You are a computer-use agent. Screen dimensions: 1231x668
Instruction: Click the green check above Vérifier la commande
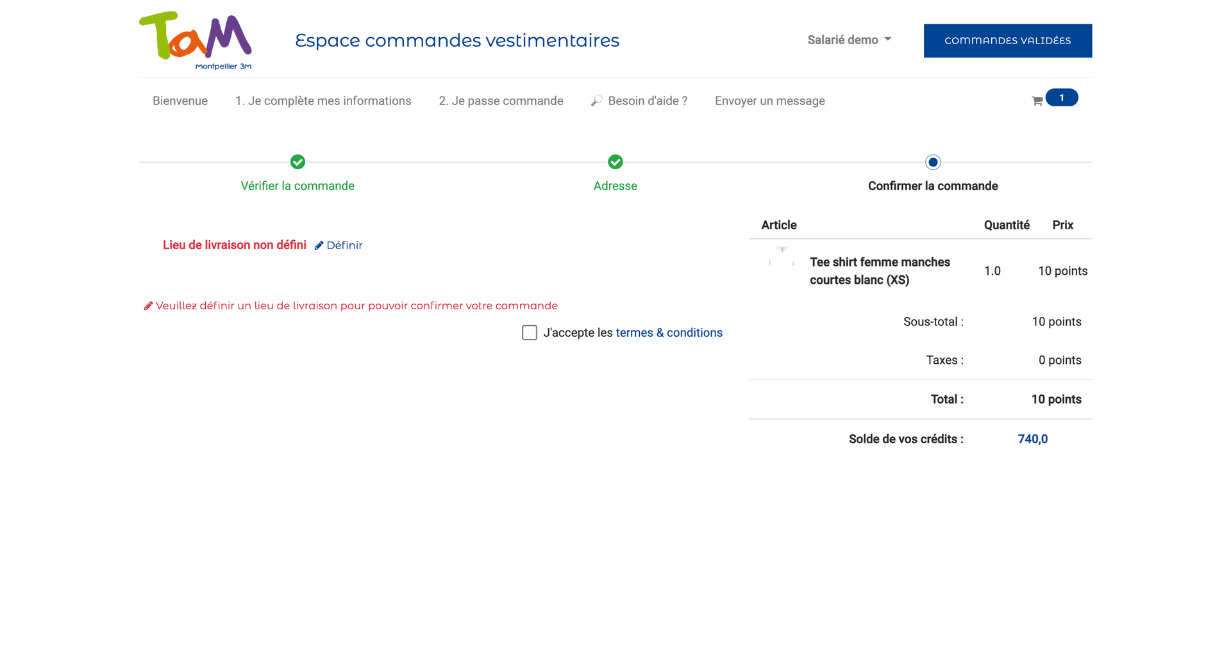click(x=298, y=162)
